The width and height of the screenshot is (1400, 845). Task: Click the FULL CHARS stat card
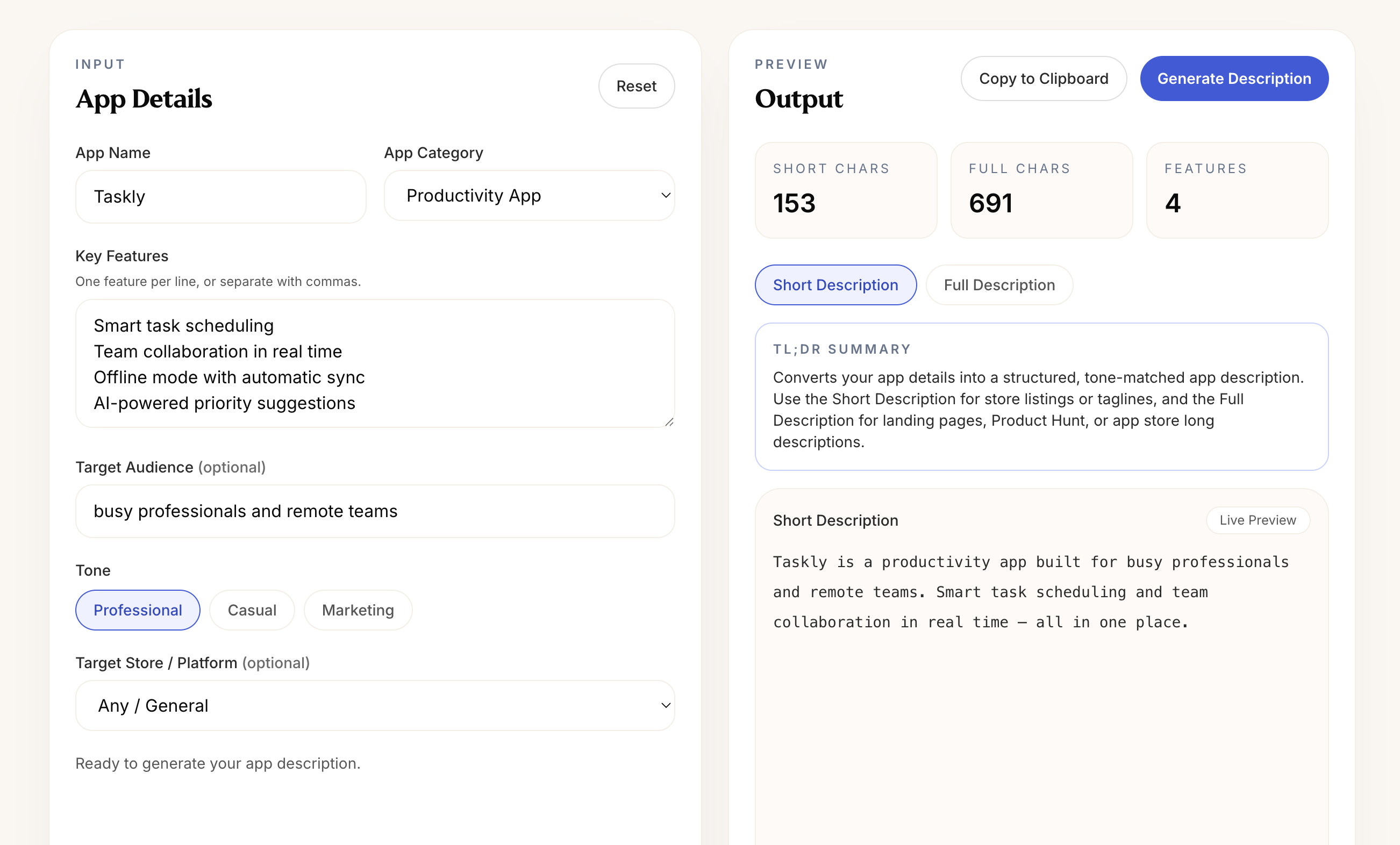click(x=1041, y=190)
